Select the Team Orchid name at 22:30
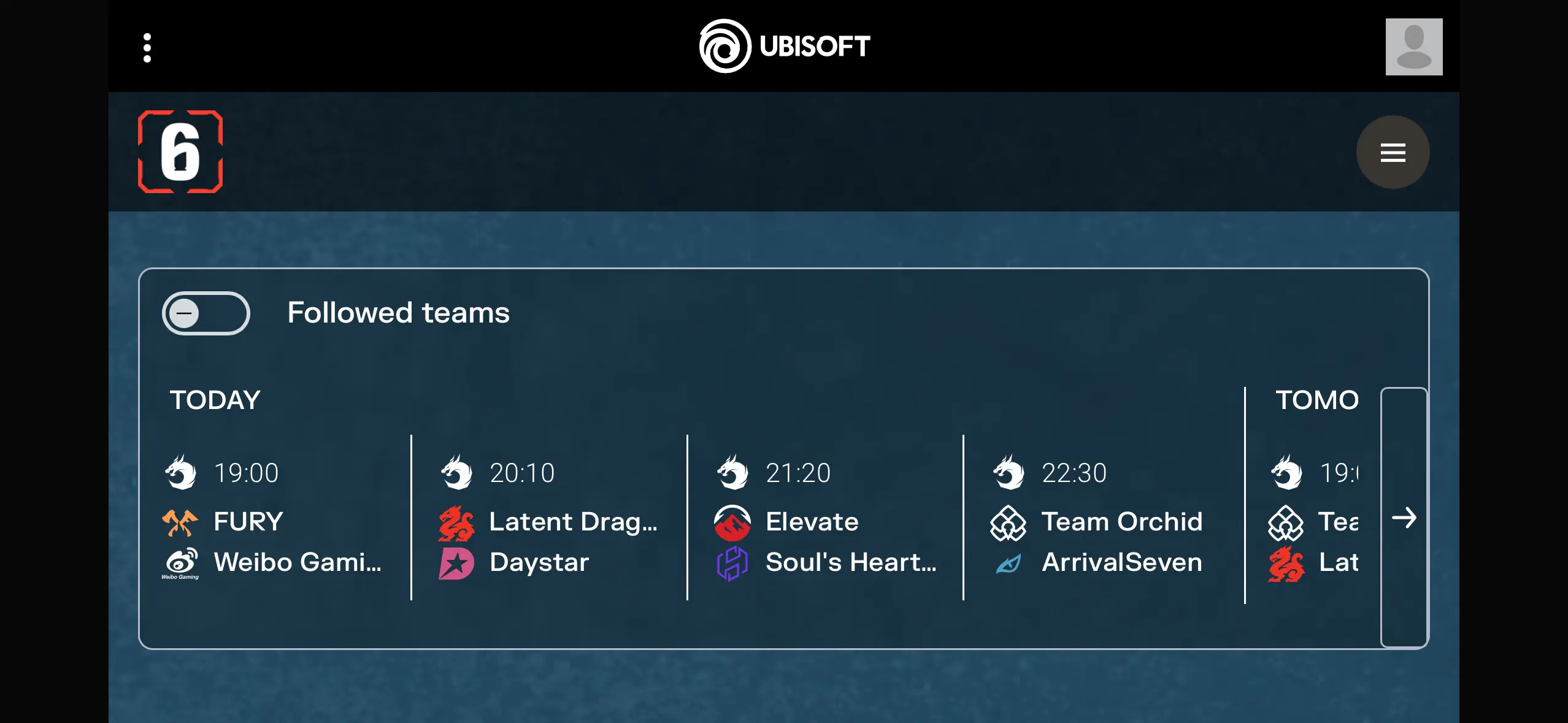Viewport: 1568px width, 723px height. [x=1122, y=522]
